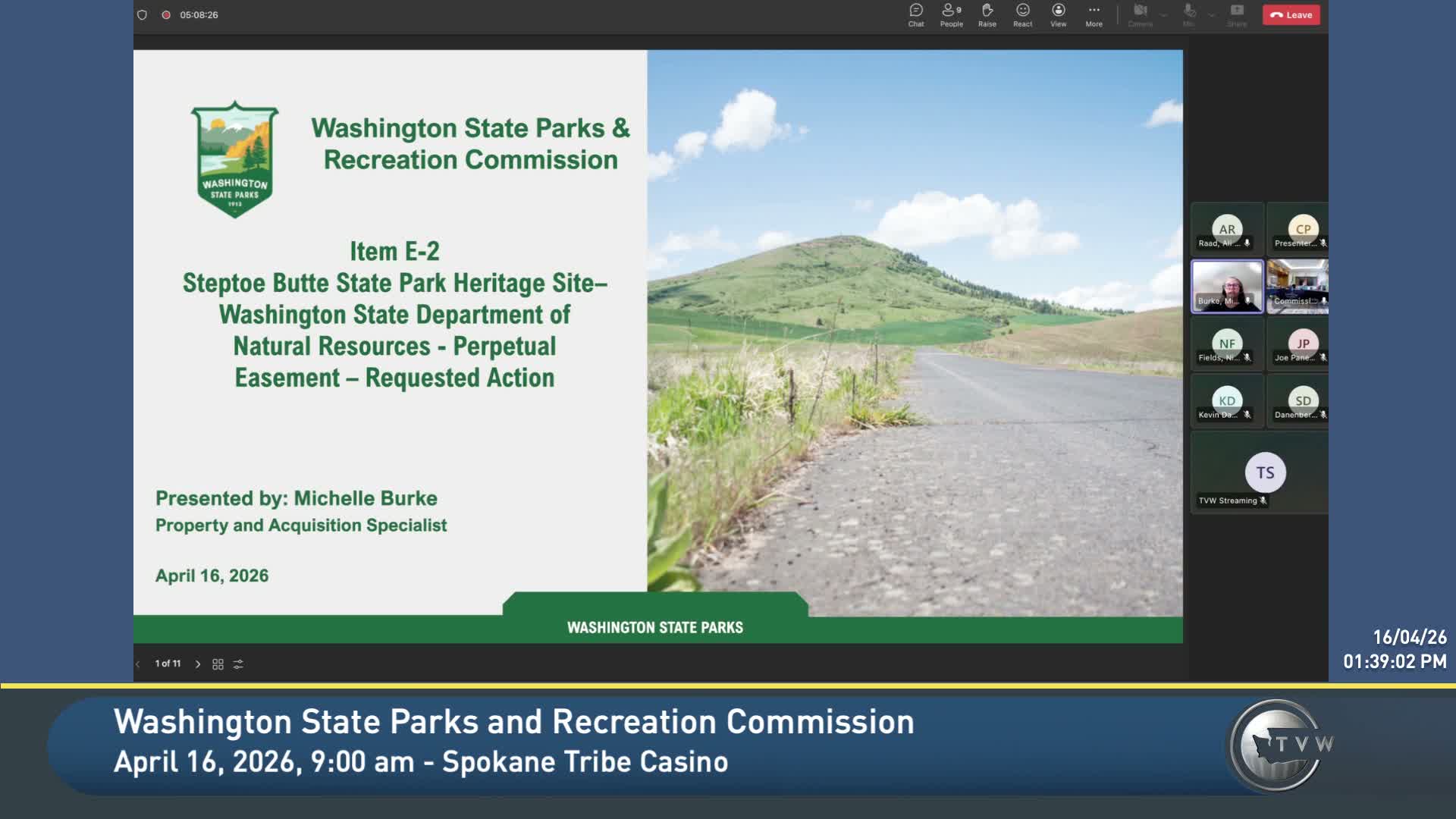Expand the Mic options arrow
The height and width of the screenshot is (819, 1456).
pos(1211,14)
